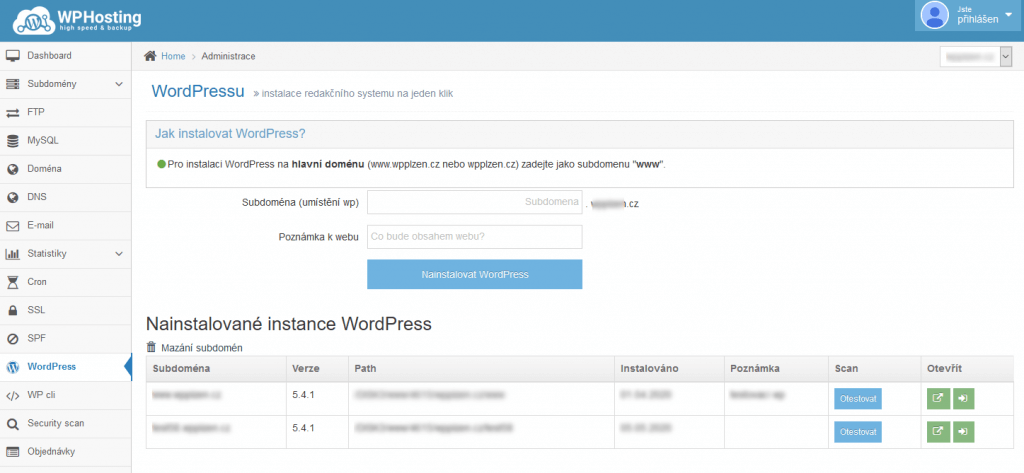Click the Home house icon in breadcrumb

point(150,56)
